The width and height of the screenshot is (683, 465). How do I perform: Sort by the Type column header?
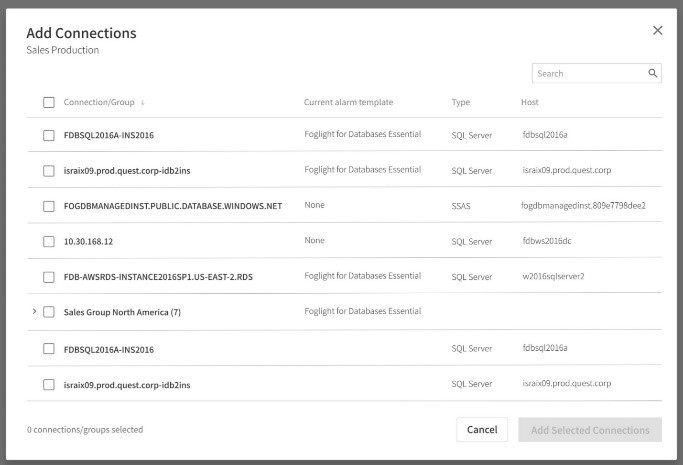click(460, 102)
